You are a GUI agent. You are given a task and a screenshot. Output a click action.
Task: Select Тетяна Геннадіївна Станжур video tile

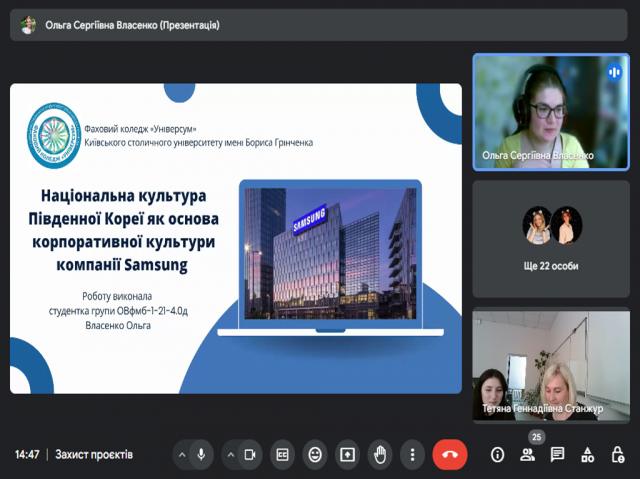pyautogui.click(x=551, y=365)
